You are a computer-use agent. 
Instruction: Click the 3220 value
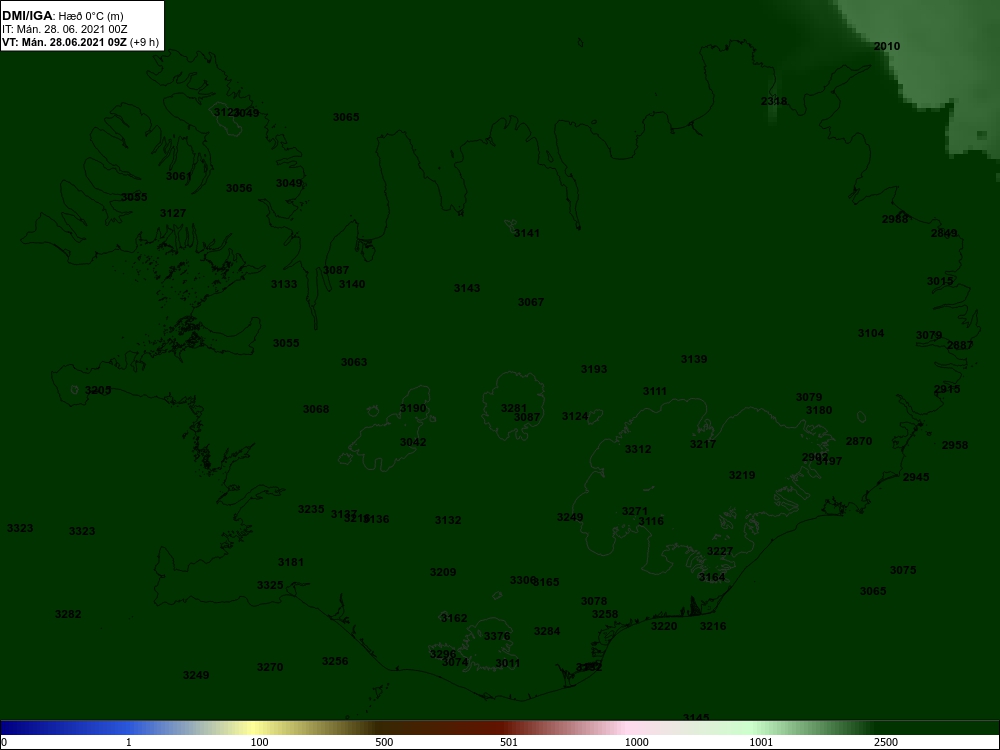(x=664, y=626)
